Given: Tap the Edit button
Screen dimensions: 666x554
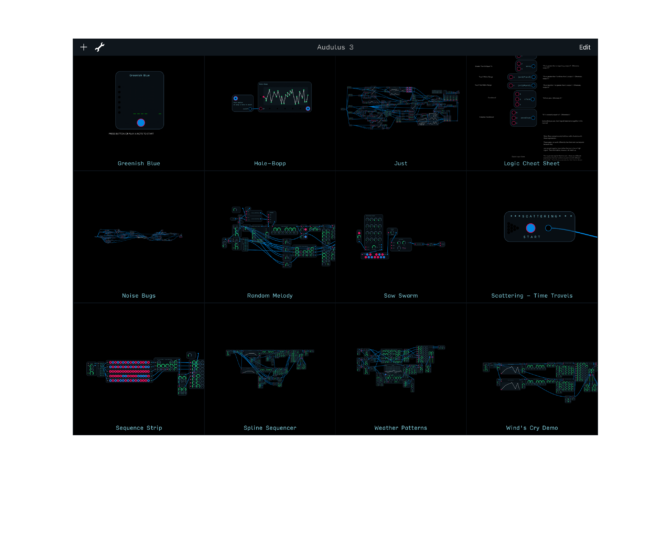Looking at the screenshot, I should coord(584,47).
